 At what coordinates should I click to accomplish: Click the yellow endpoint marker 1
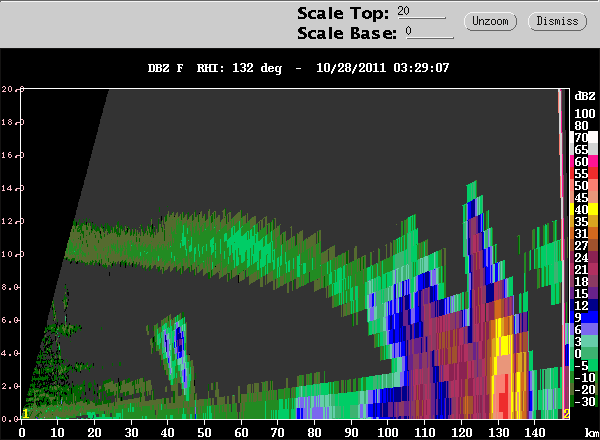pyautogui.click(x=25, y=414)
